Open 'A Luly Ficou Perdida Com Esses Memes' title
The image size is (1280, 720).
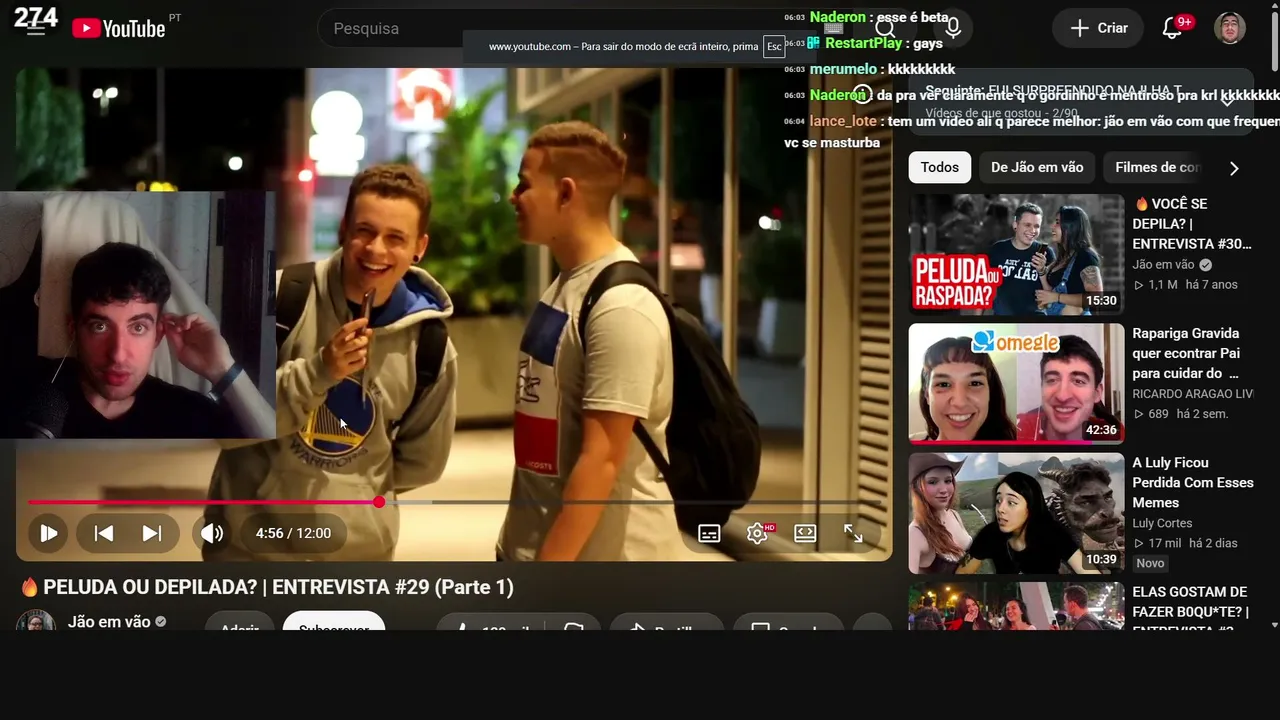pos(1193,482)
